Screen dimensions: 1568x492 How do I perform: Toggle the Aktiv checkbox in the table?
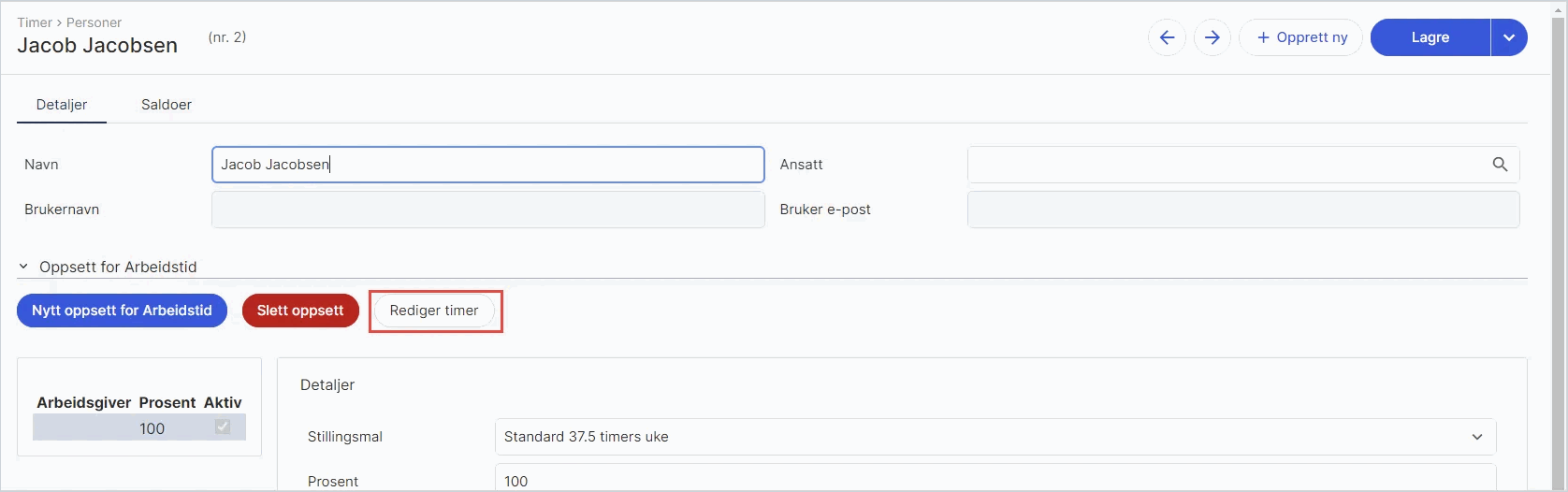coord(223,427)
